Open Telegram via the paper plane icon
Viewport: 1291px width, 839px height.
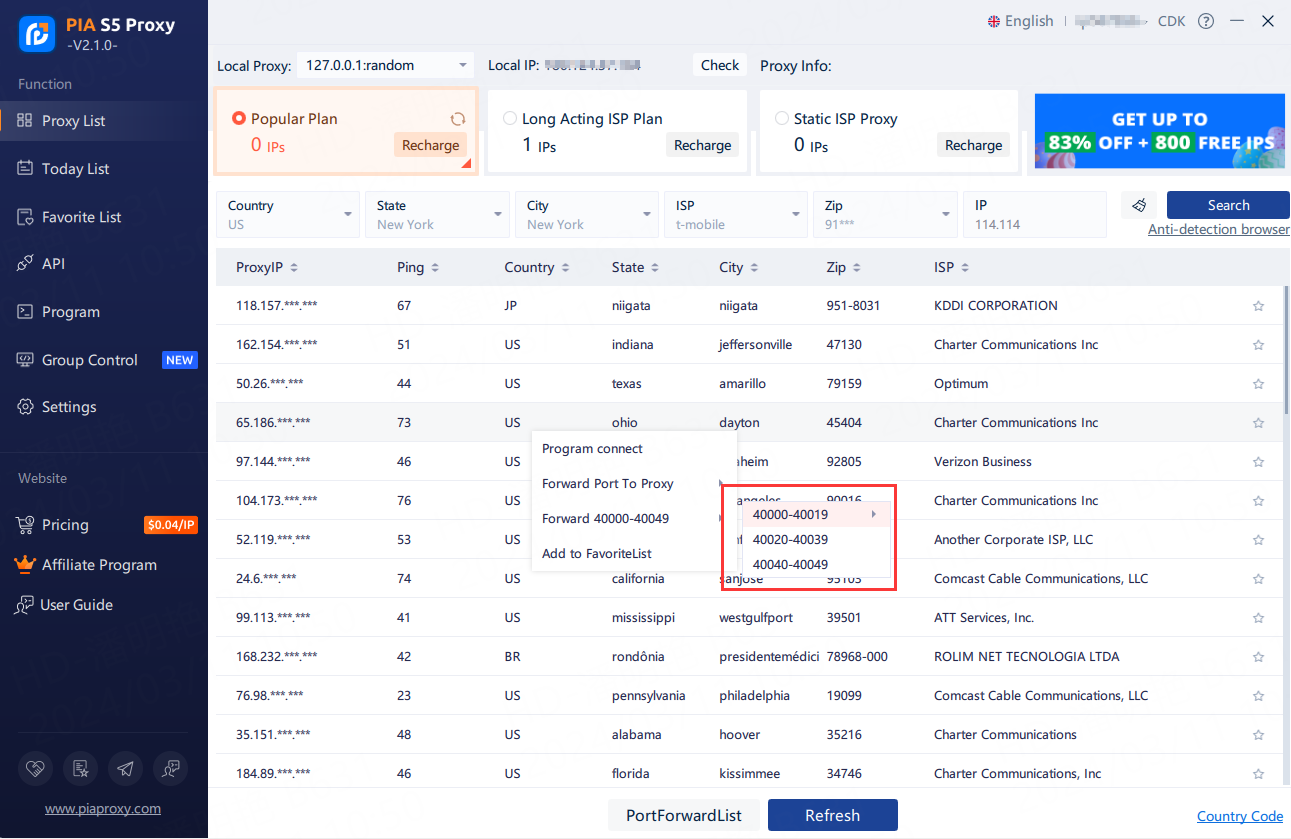[125, 768]
